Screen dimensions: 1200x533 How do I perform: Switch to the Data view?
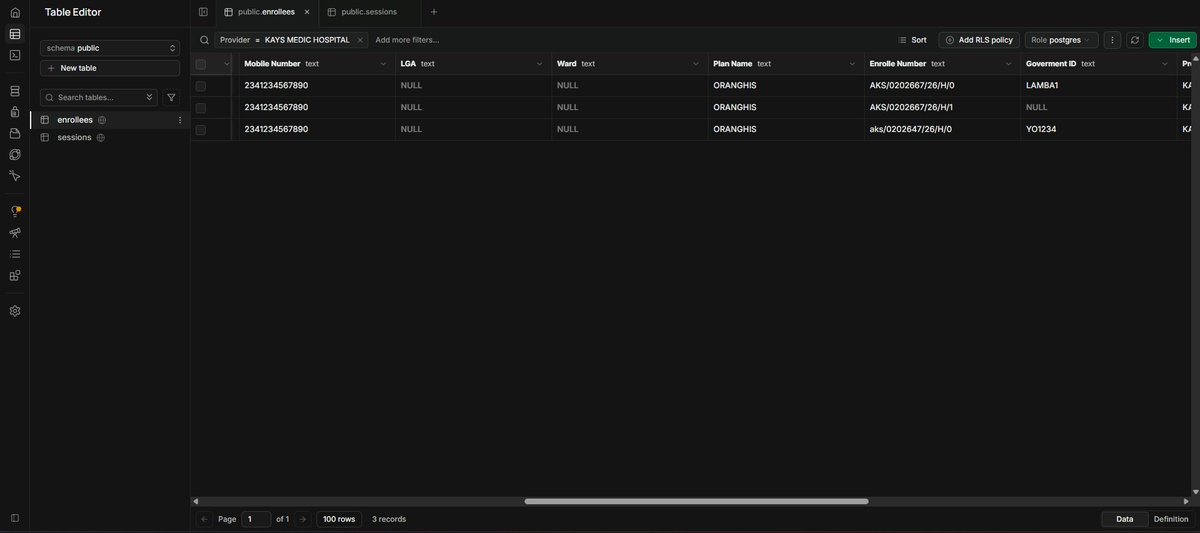(x=1125, y=519)
